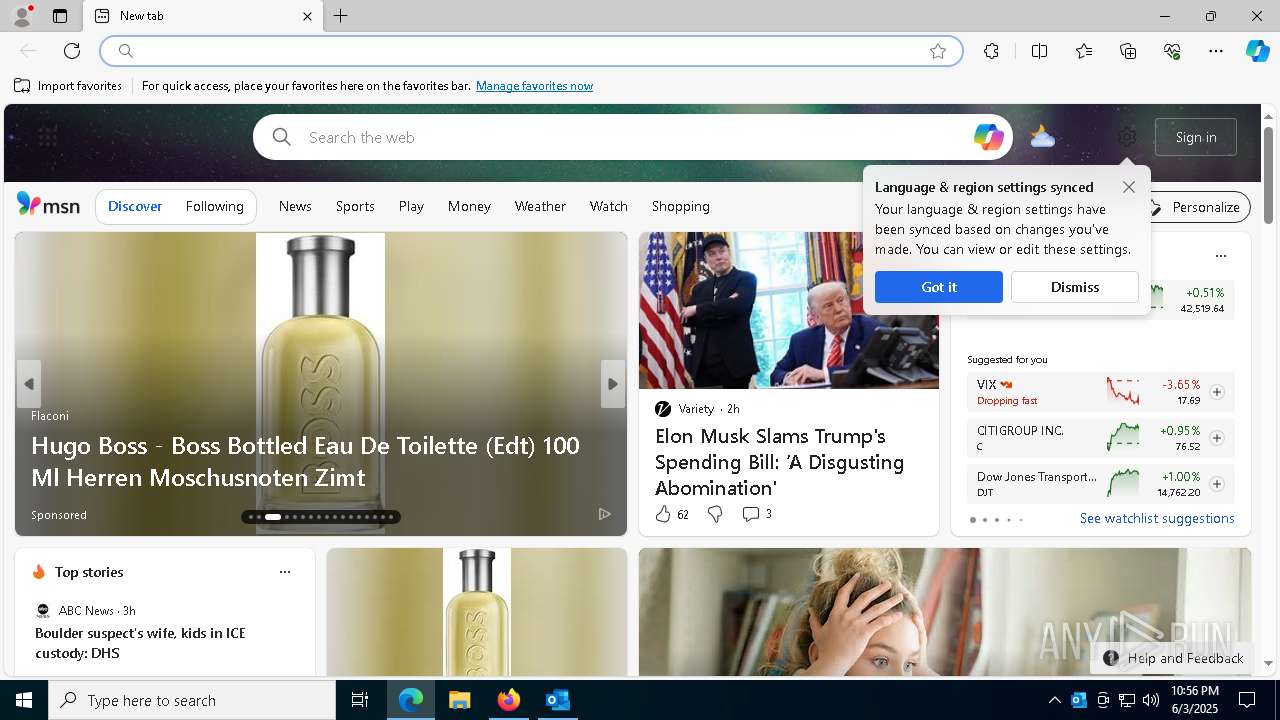Add Dow Jones Transport to watchlist
Viewport: 1280px width, 720px height.
[1216, 484]
